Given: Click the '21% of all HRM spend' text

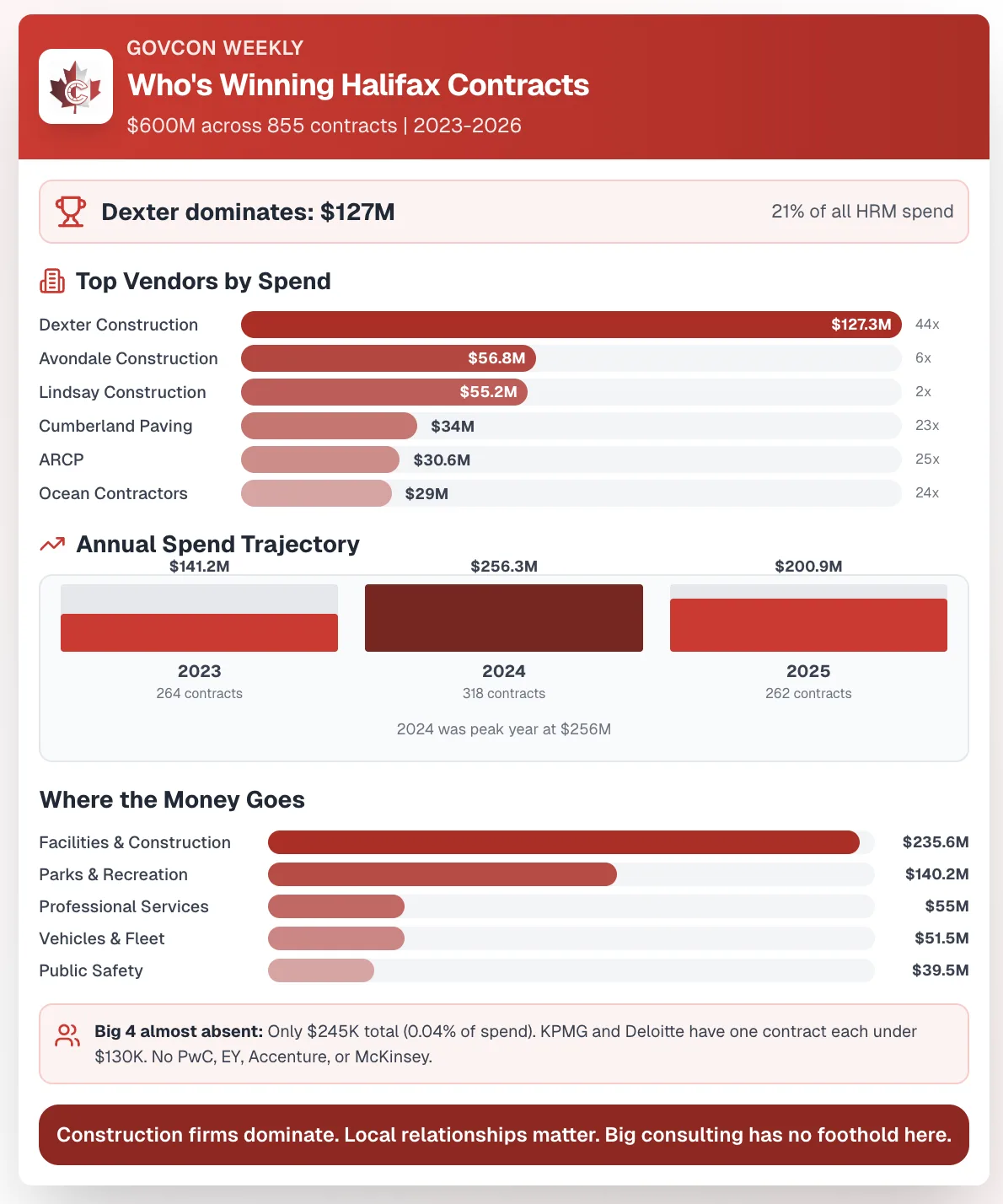Looking at the screenshot, I should (862, 212).
